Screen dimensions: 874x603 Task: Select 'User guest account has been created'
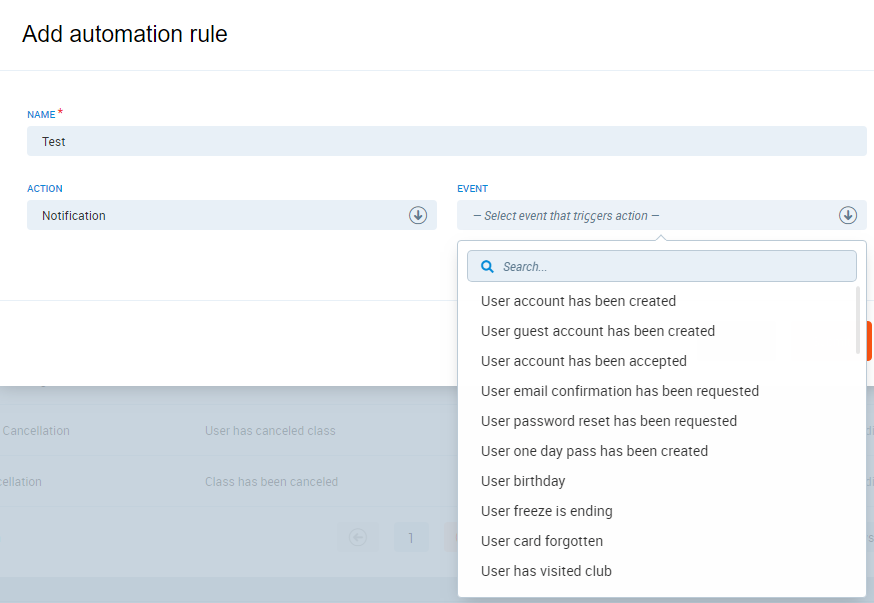click(x=597, y=331)
